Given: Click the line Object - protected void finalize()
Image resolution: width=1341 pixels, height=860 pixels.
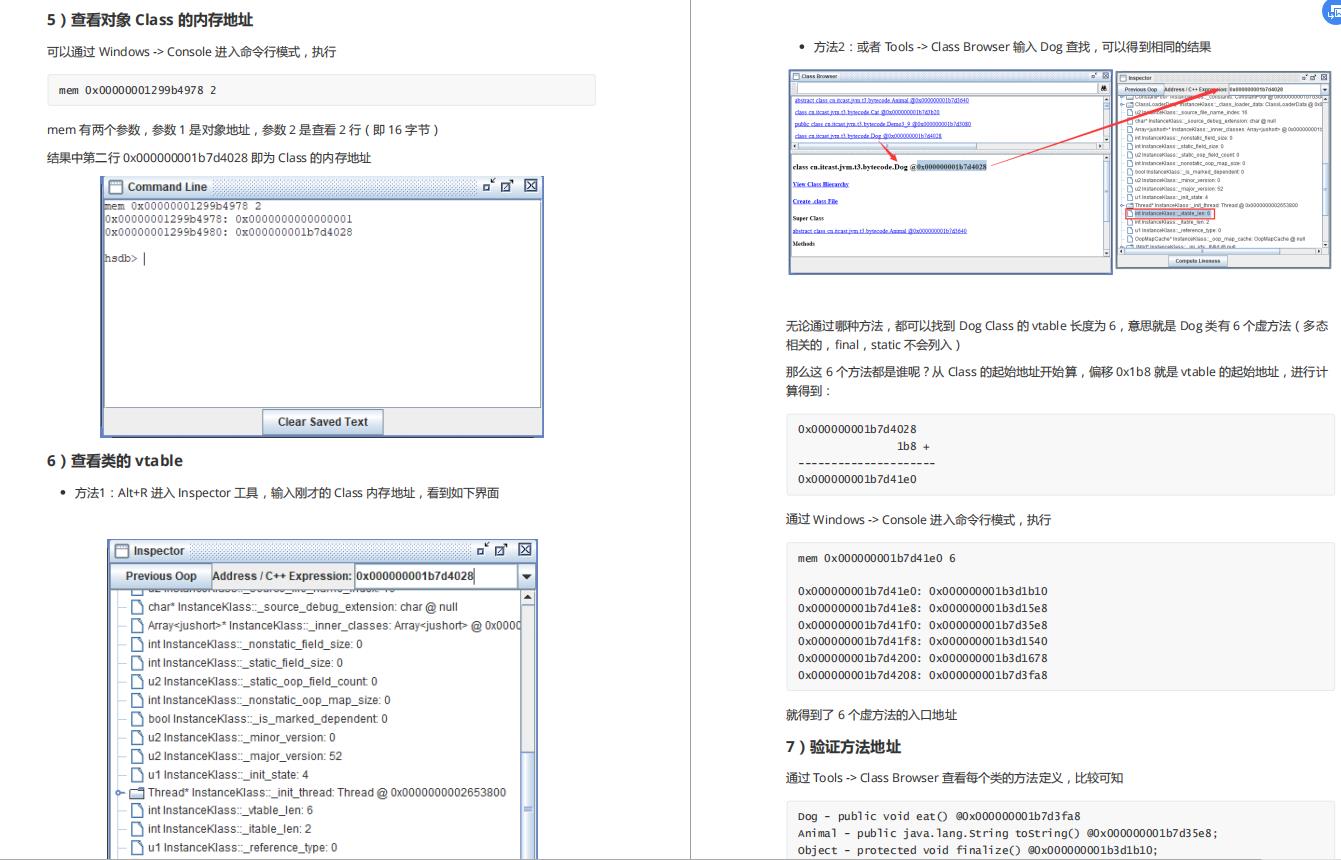Looking at the screenshot, I should (977, 850).
